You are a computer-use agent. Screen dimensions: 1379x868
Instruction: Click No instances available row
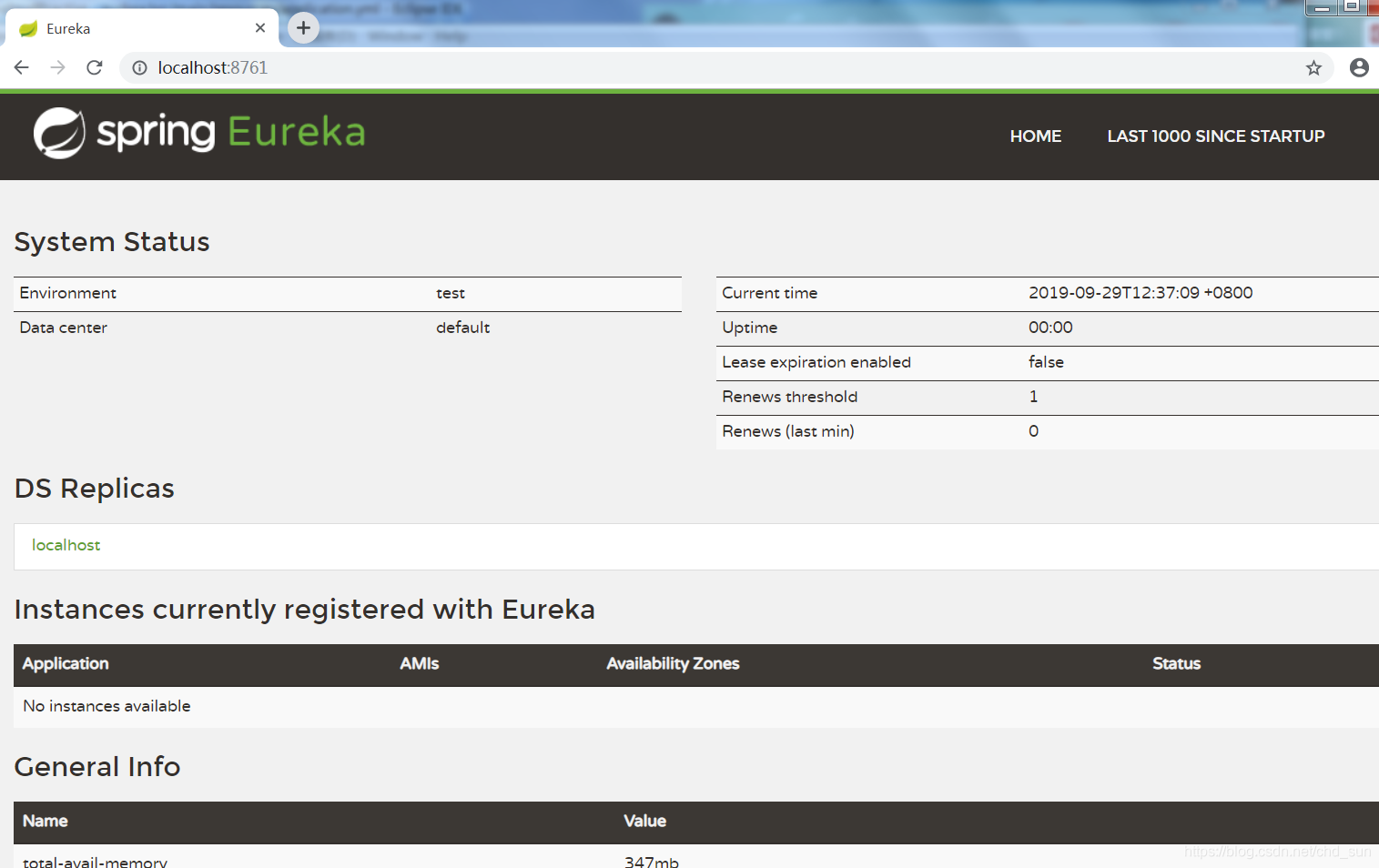point(696,707)
